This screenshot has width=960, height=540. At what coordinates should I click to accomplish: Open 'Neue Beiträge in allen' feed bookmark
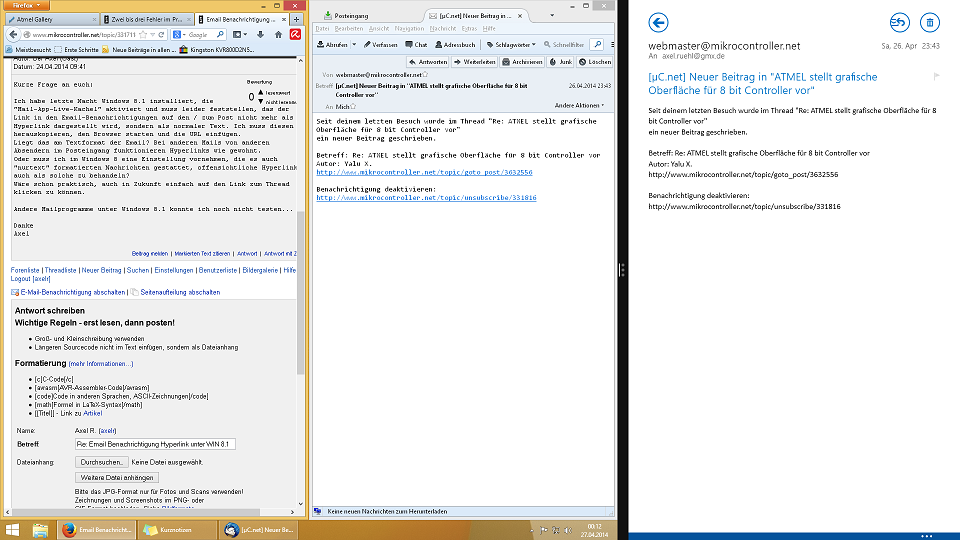pyautogui.click(x=138, y=50)
